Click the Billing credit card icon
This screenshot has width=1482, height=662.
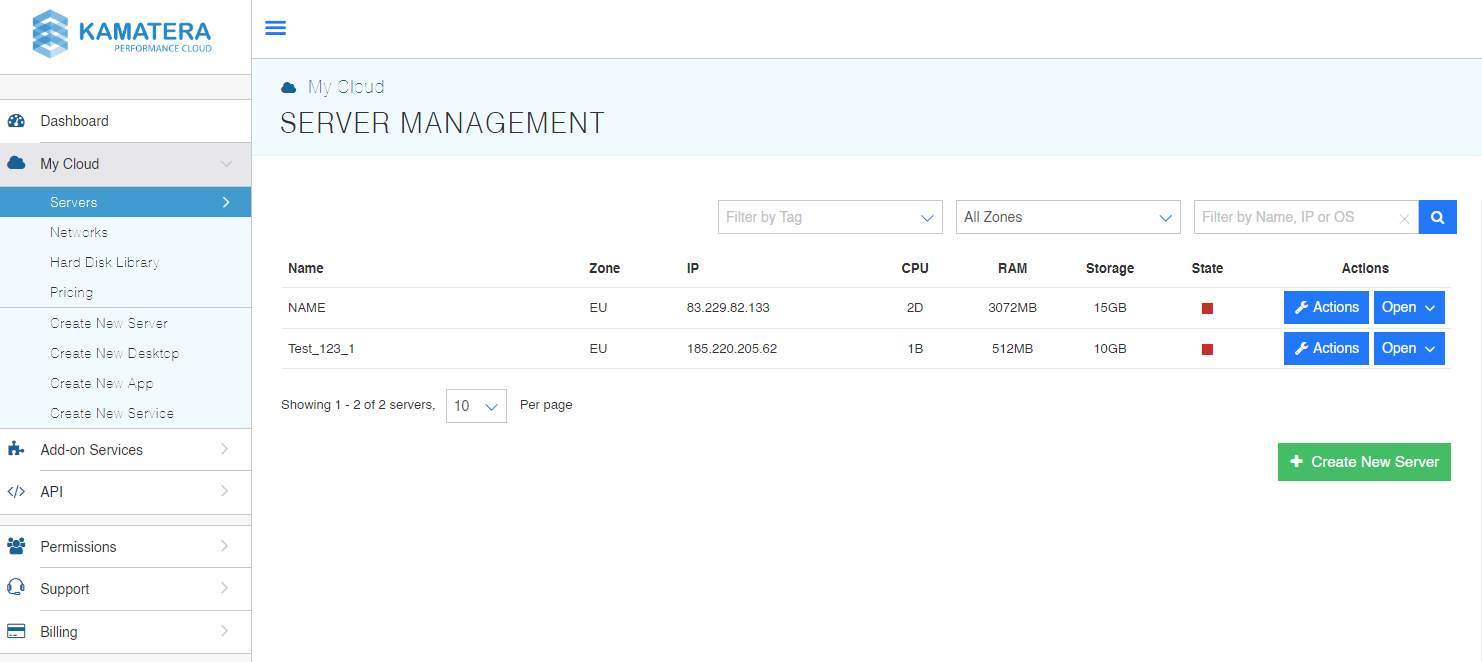point(16,632)
